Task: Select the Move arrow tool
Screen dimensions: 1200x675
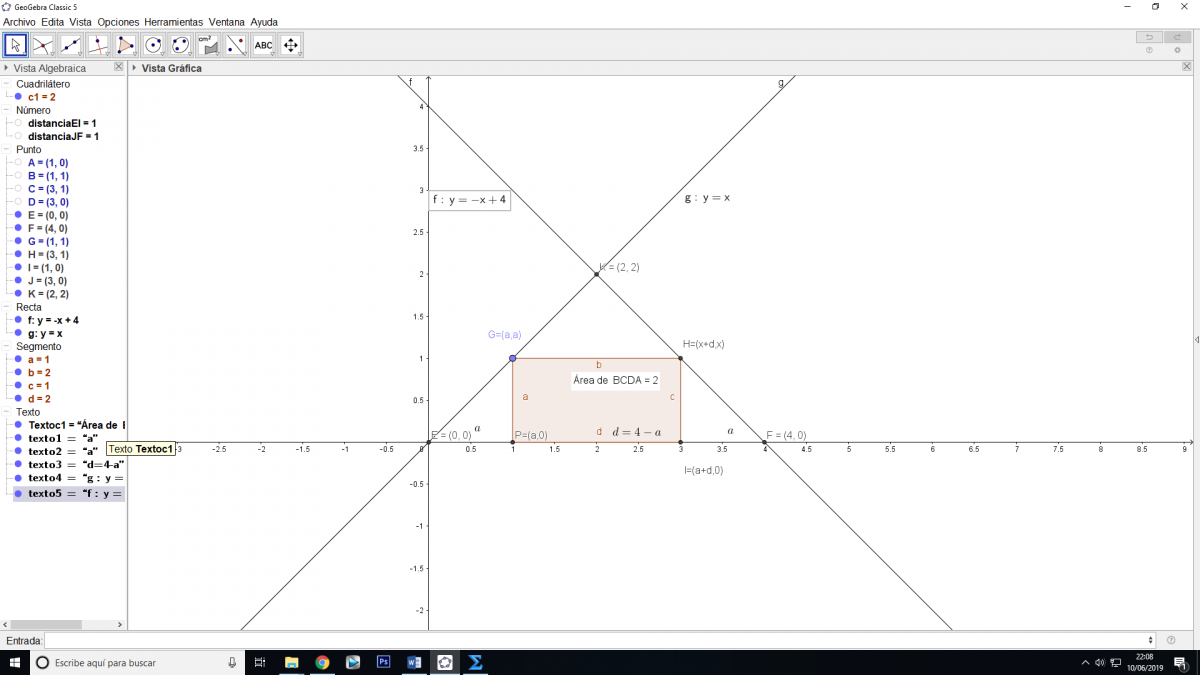Action: (x=15, y=45)
